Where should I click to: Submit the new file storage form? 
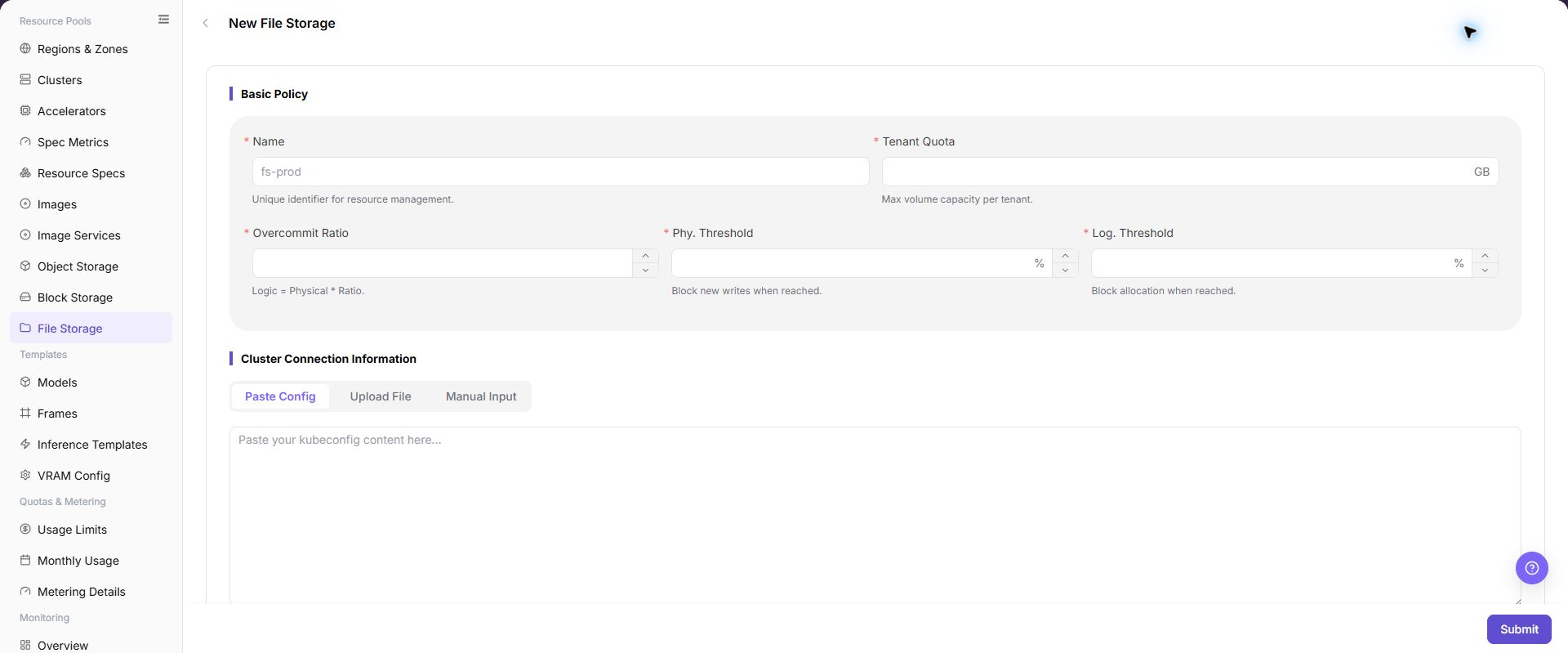(x=1519, y=629)
